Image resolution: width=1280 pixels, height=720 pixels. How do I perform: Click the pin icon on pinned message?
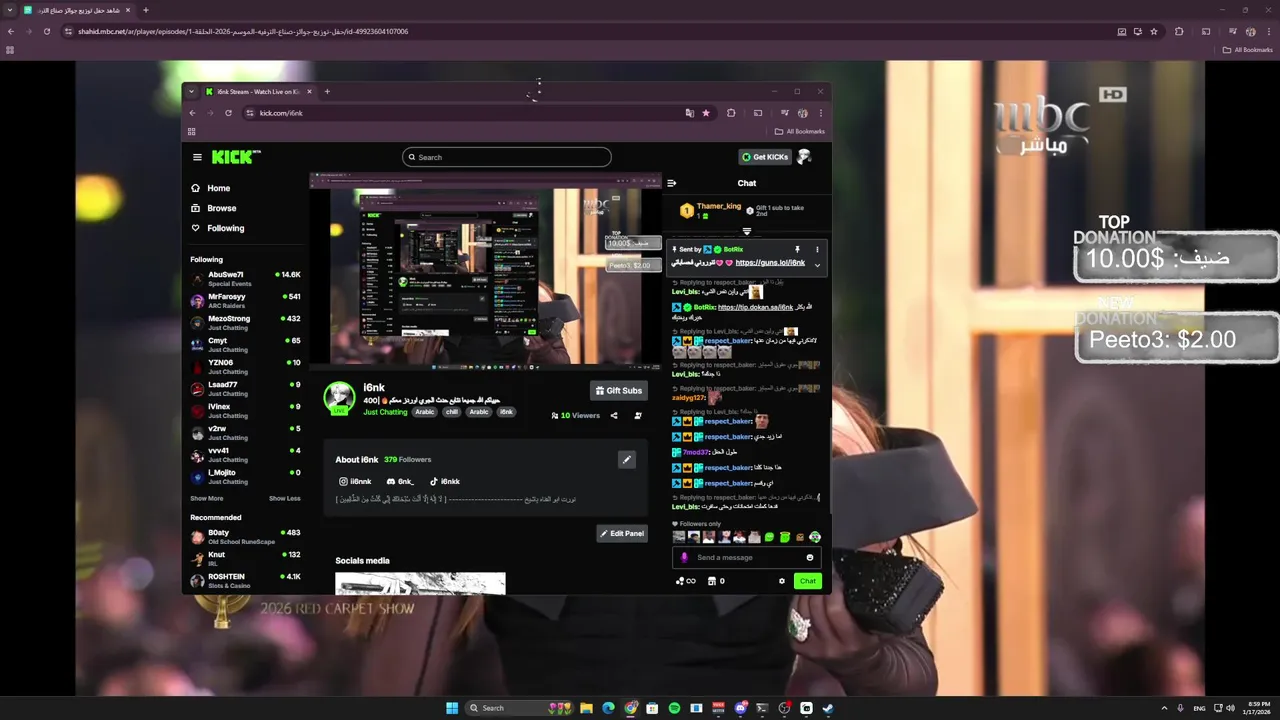point(797,249)
